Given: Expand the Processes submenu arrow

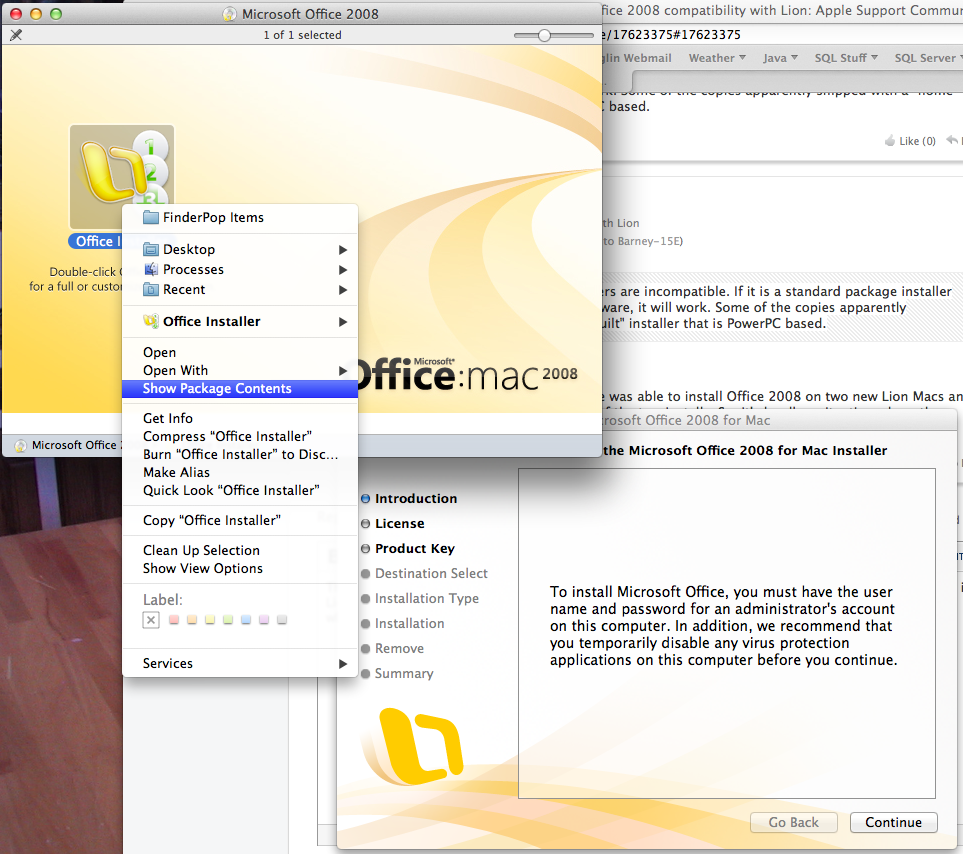Looking at the screenshot, I should tap(343, 270).
